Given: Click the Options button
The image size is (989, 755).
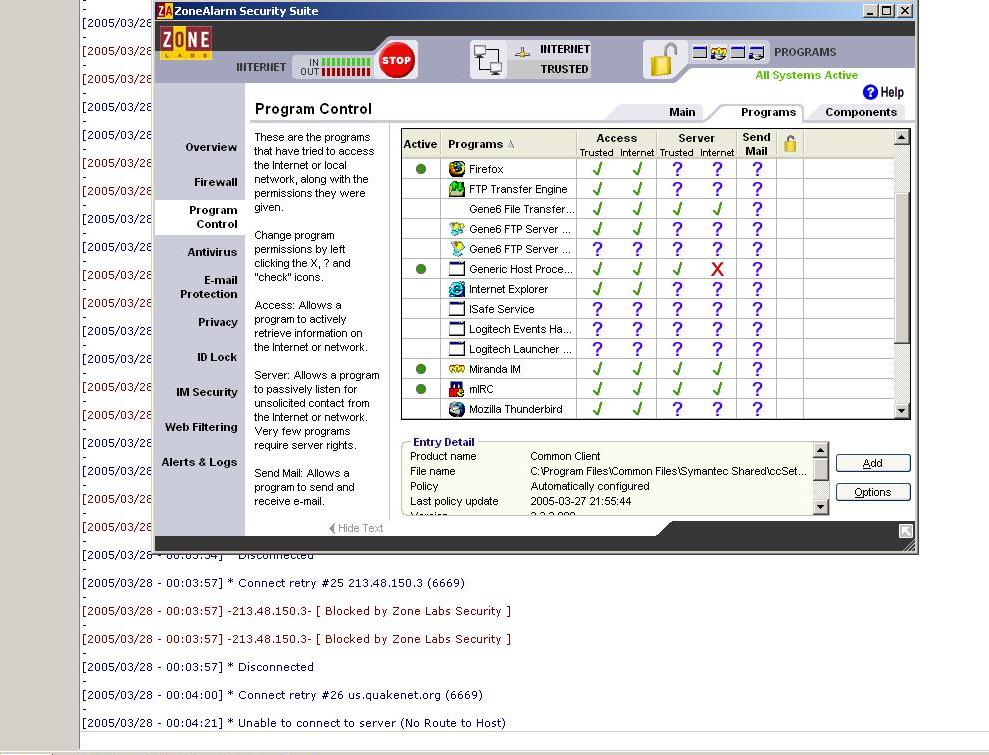Looking at the screenshot, I should coord(873,492).
